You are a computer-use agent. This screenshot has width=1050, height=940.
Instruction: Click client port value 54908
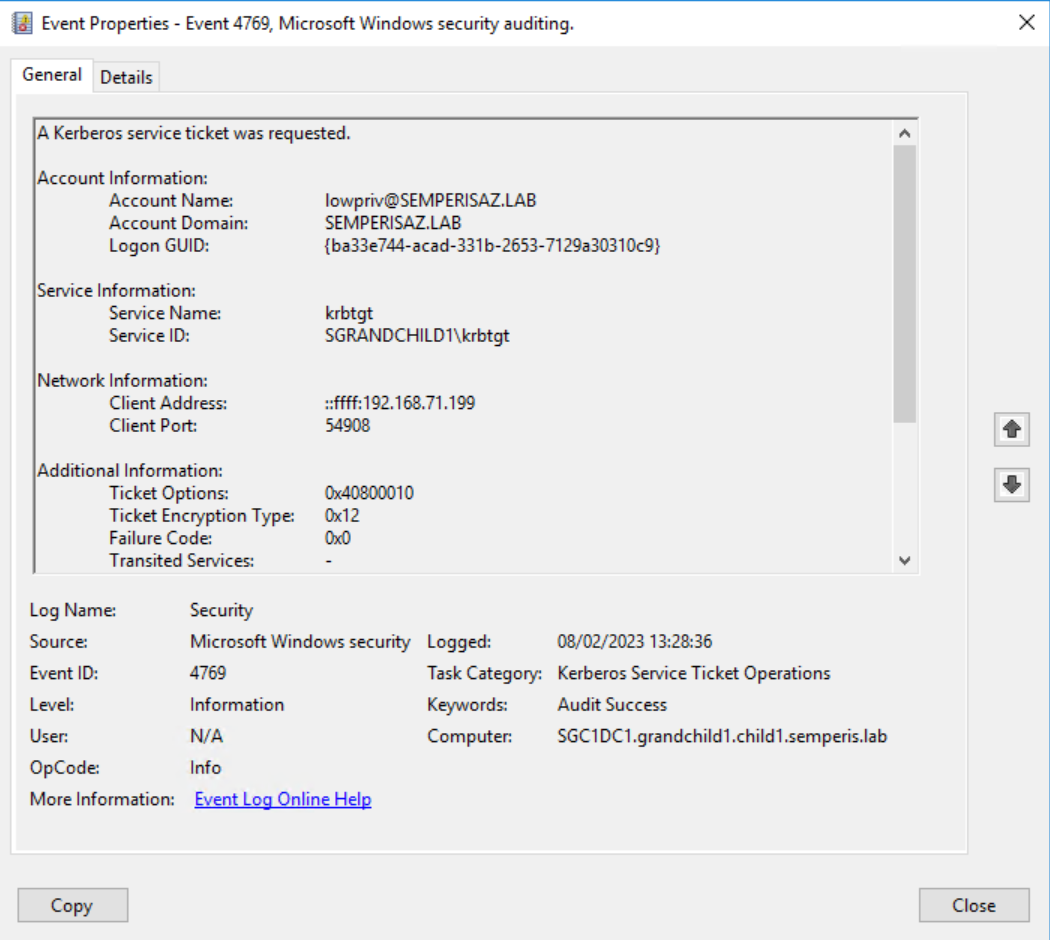(x=348, y=425)
